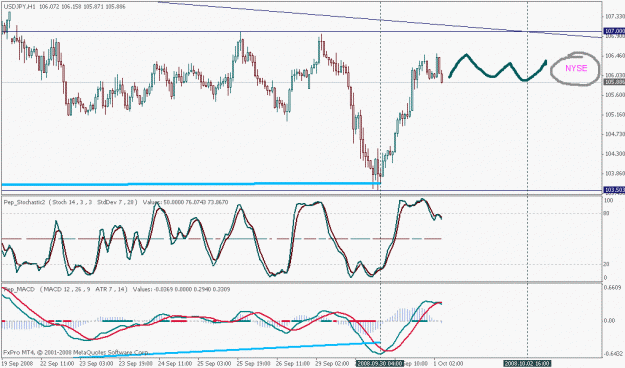Click the highlighted 2008.10.02 16:00 time marker

(527, 364)
